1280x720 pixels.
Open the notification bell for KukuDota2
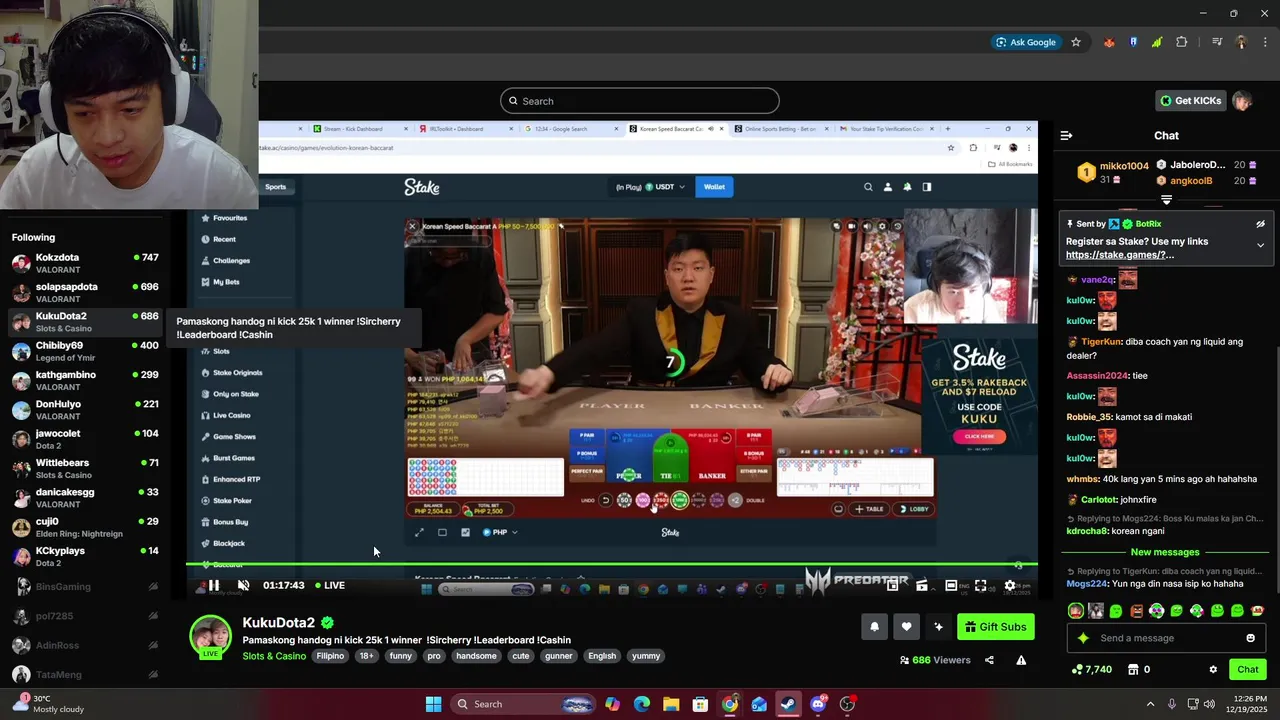click(x=874, y=627)
